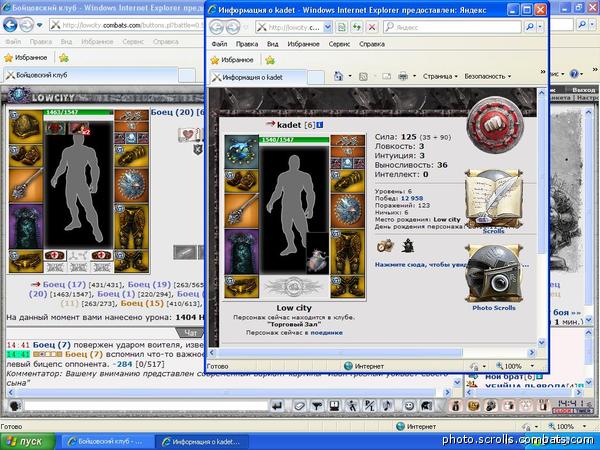Open the Сервис menu in kadet window

click(x=339, y=44)
